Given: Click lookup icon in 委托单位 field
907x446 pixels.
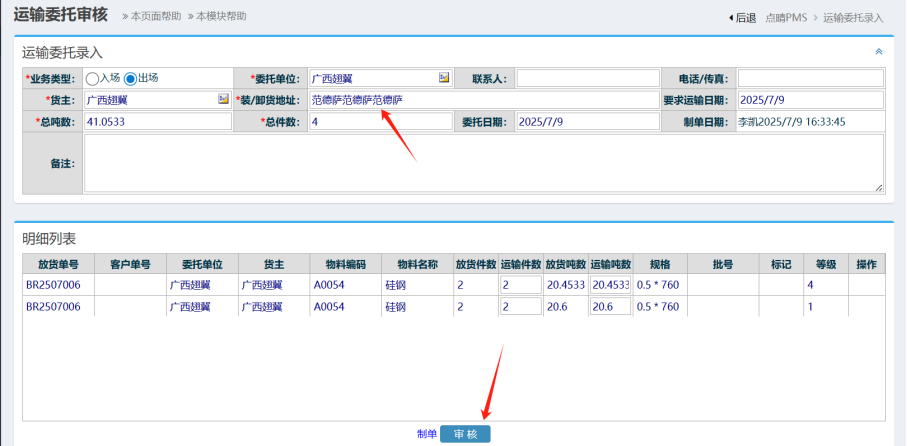Looking at the screenshot, I should [x=444, y=78].
